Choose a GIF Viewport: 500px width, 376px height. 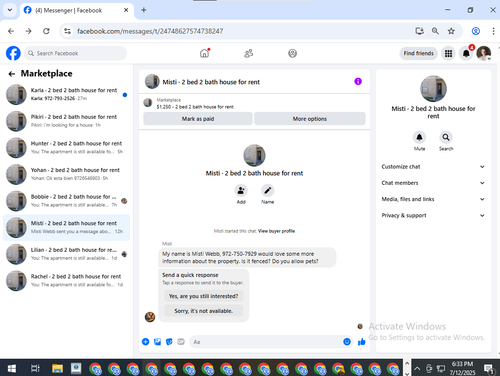coord(181,342)
